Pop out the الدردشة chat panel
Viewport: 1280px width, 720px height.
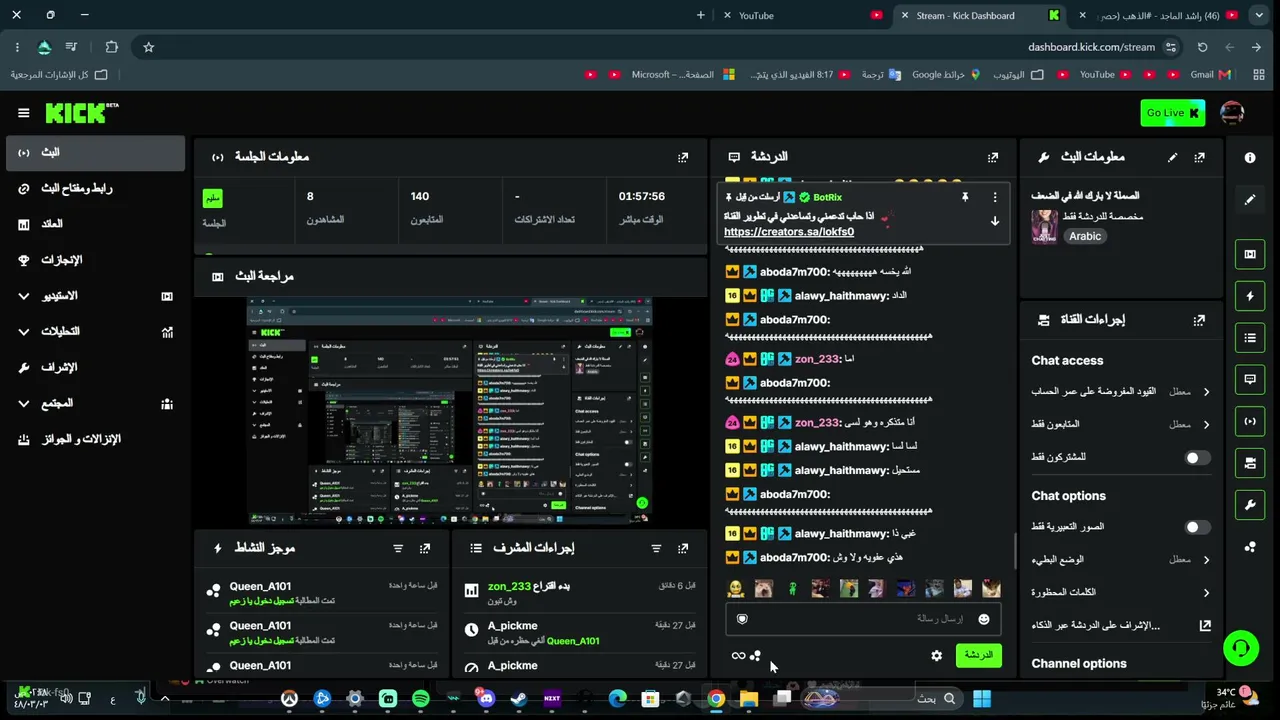point(993,157)
